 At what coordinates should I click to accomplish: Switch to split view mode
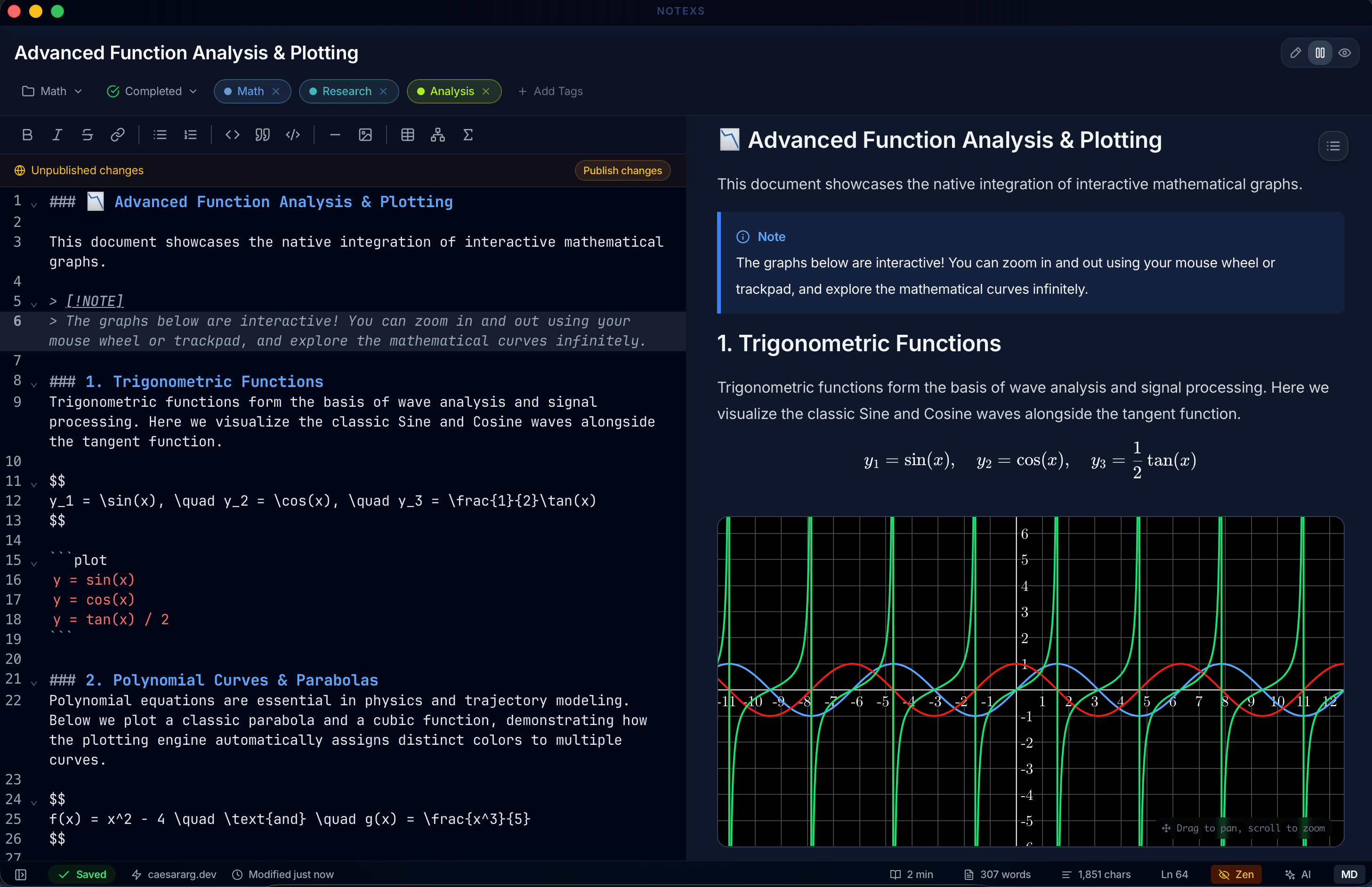(1320, 53)
